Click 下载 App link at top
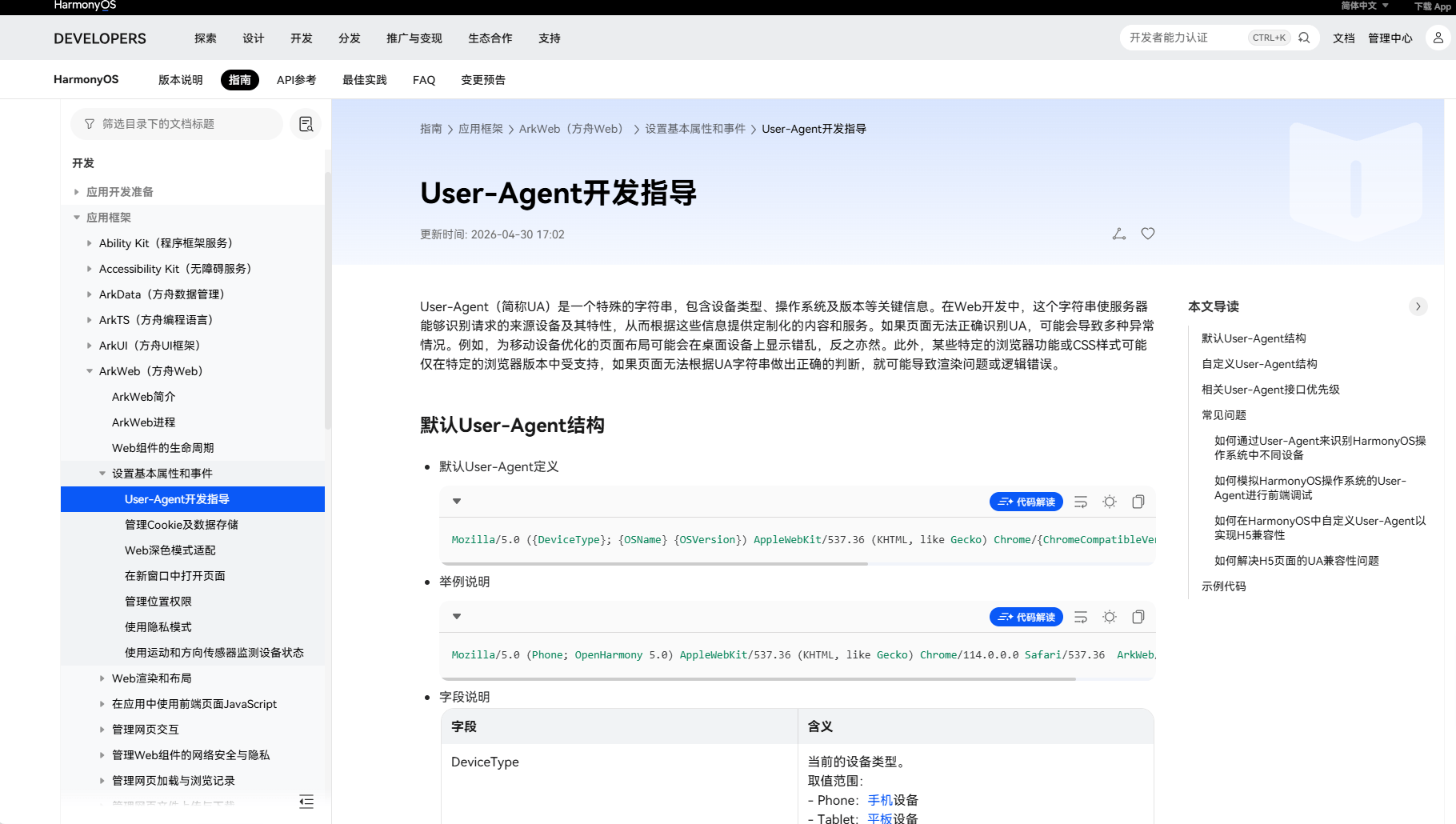The width and height of the screenshot is (1456, 824). point(1433,6)
